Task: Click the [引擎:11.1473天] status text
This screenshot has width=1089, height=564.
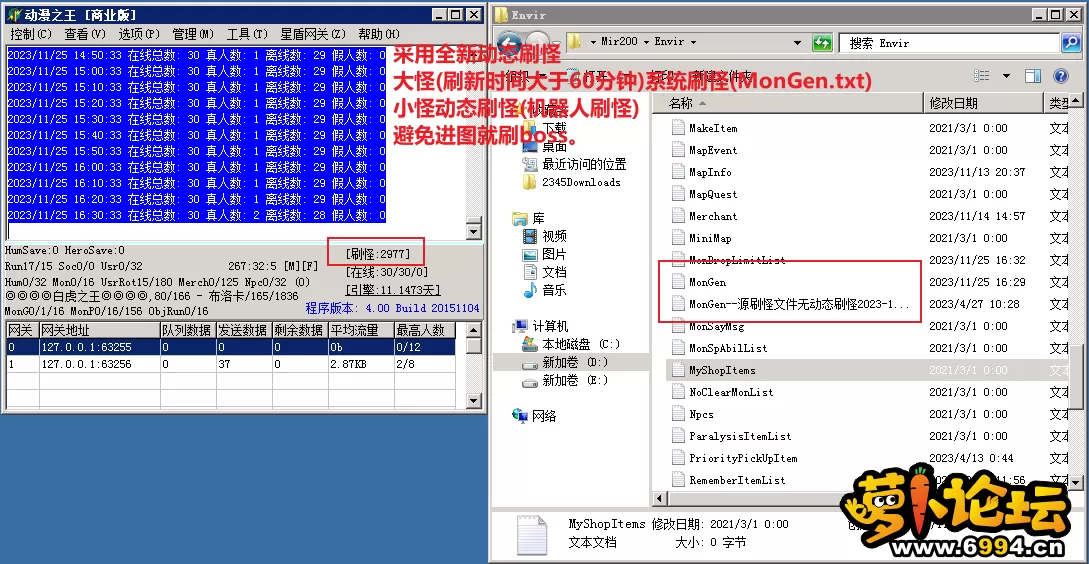Action: coord(392,290)
